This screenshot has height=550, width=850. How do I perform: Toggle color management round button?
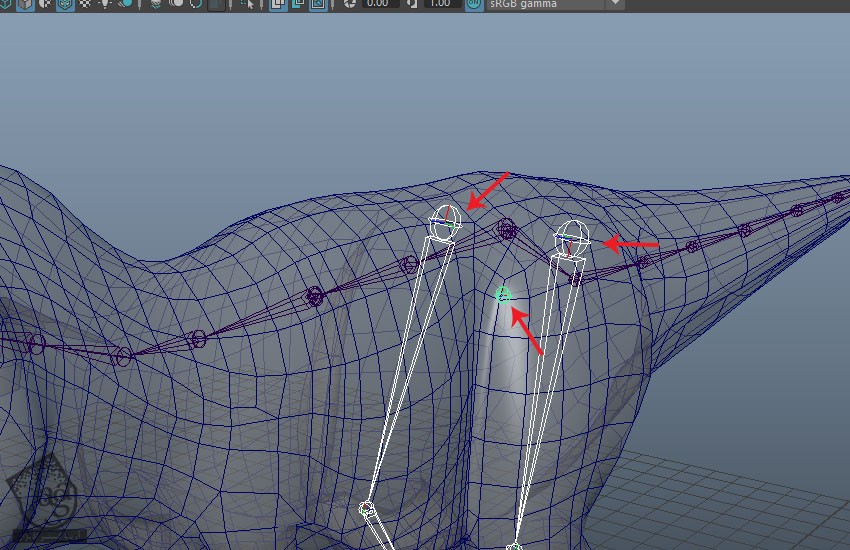tap(474, 4)
